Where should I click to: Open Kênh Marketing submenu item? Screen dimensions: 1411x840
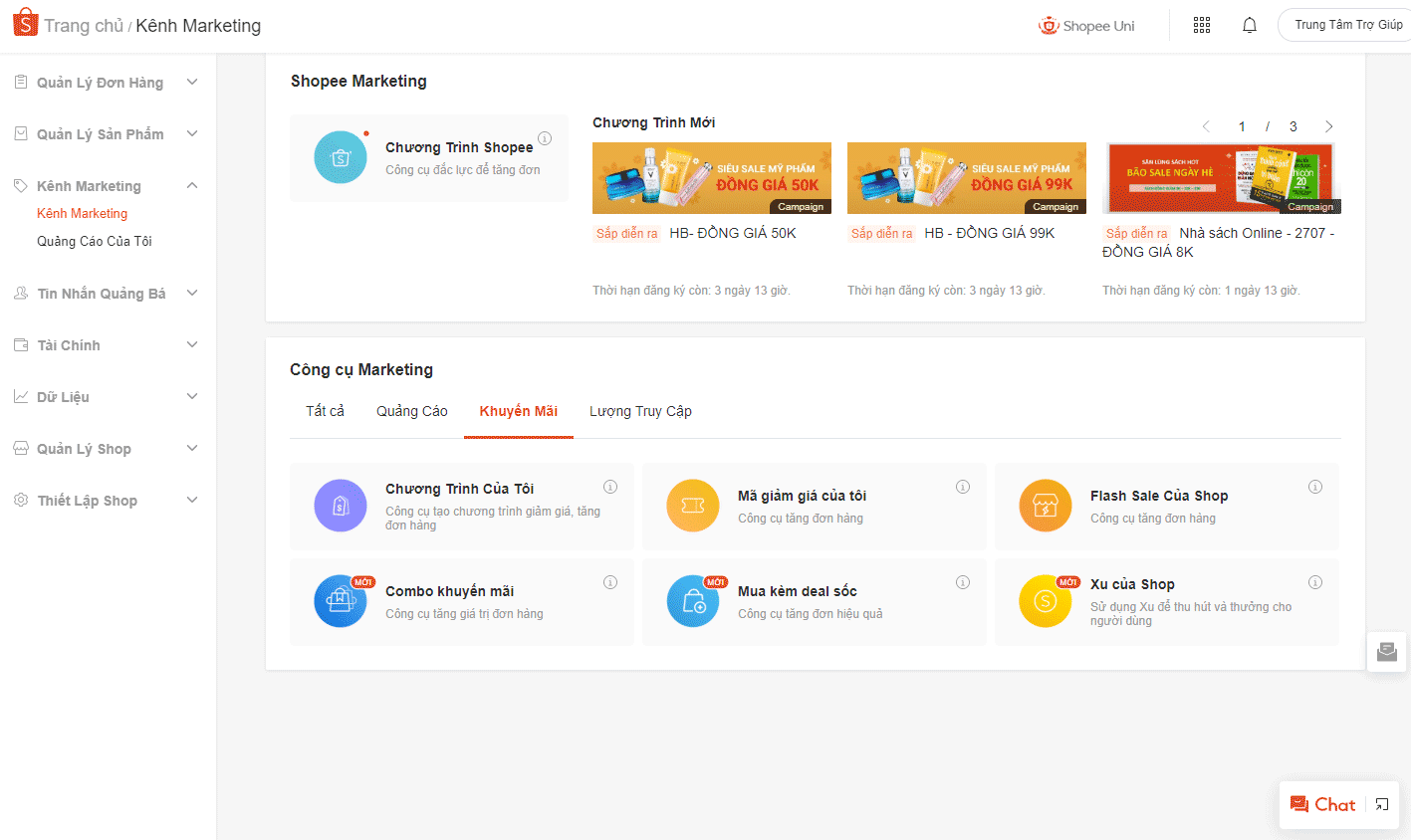pos(83,213)
